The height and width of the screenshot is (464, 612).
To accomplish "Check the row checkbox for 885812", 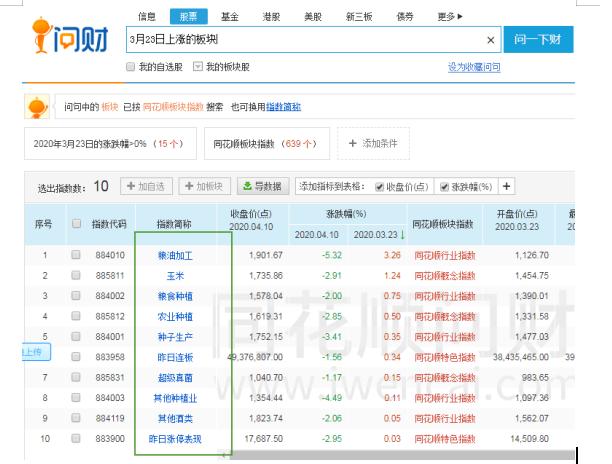I will click(x=76, y=316).
